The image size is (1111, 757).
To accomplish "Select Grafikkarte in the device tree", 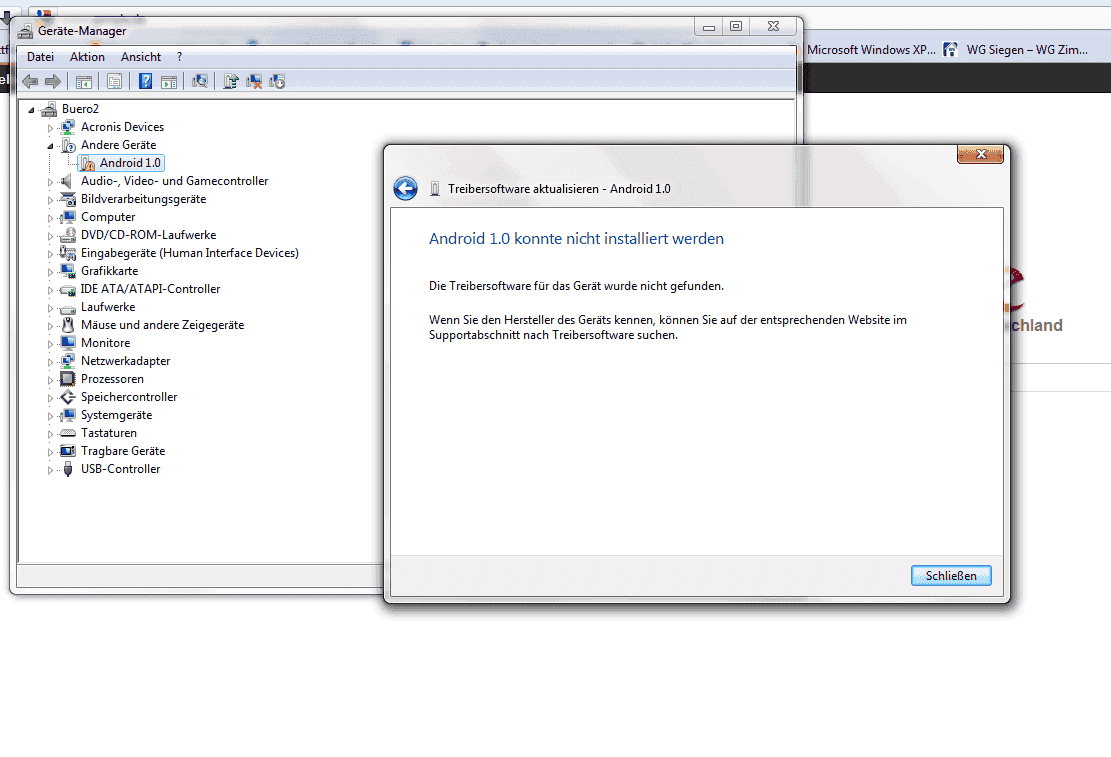I will (109, 271).
